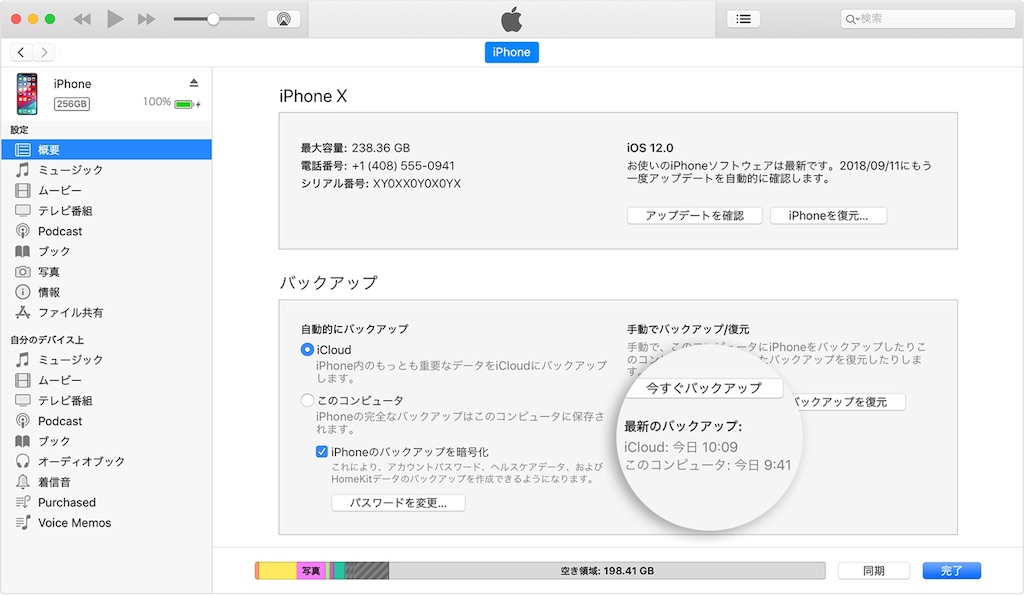The image size is (1024, 595).
Task: Click the 空き領域 storage bar section
Action: click(607, 571)
